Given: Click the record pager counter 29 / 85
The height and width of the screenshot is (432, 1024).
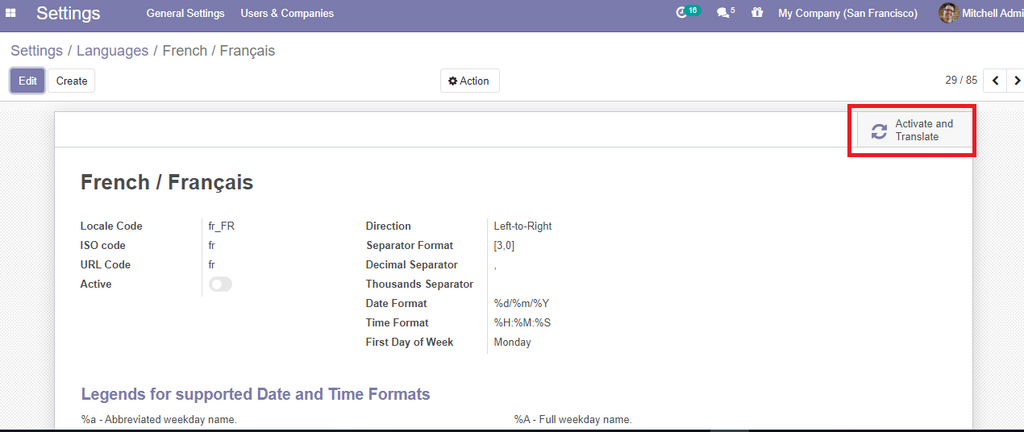Looking at the screenshot, I should [x=960, y=80].
